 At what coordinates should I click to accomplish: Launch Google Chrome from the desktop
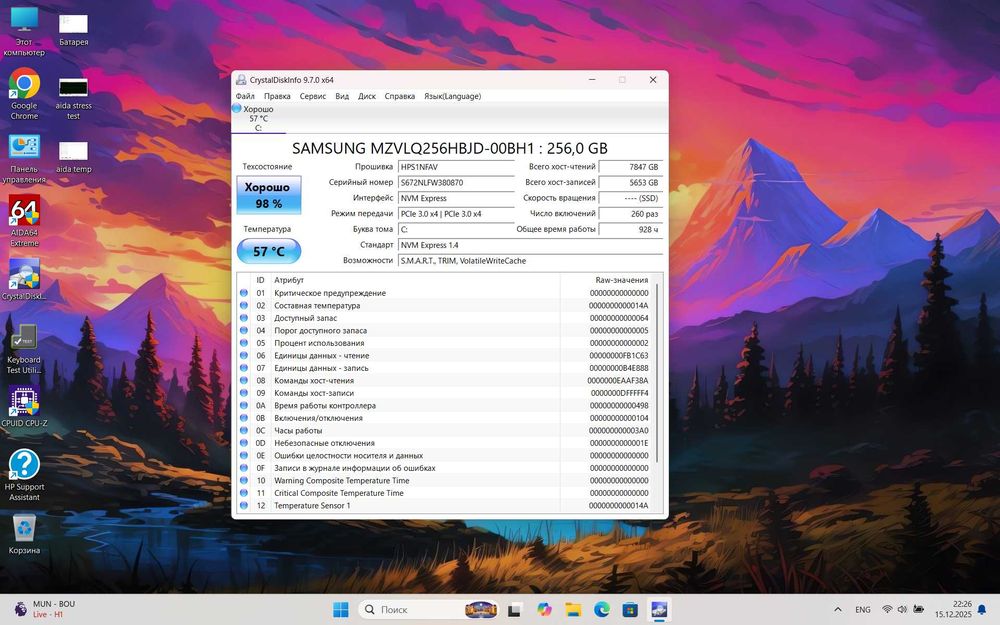click(x=24, y=94)
